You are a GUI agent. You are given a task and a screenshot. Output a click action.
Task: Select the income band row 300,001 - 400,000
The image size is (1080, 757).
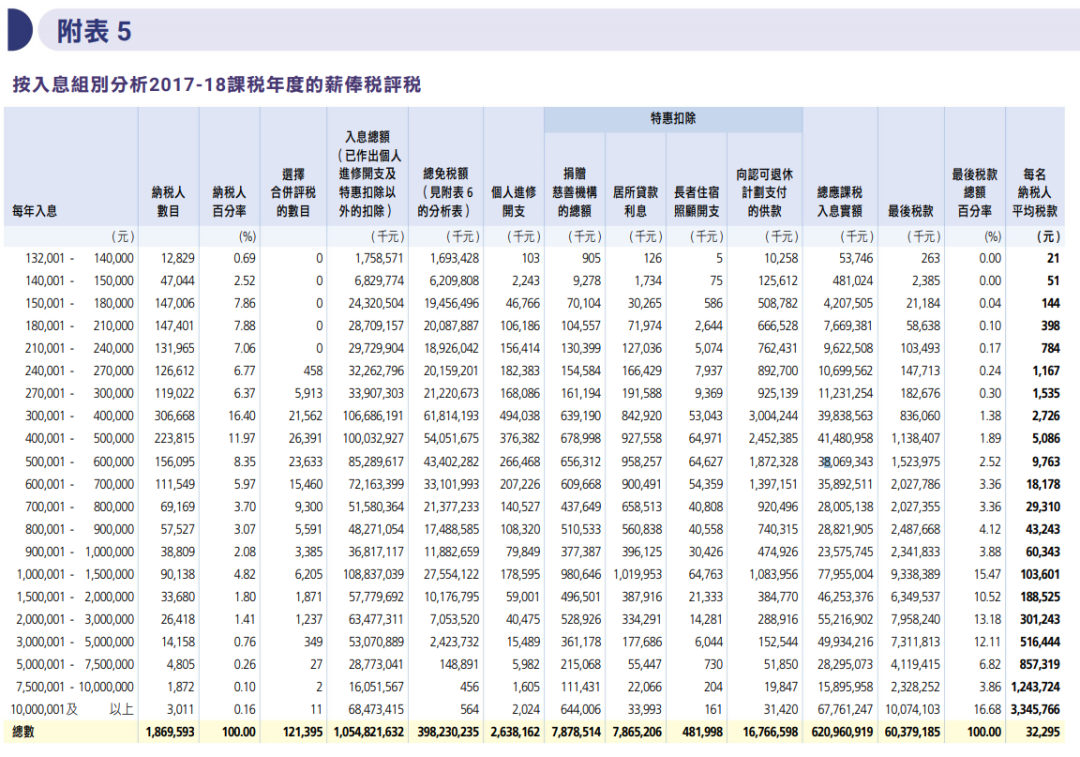pos(70,413)
